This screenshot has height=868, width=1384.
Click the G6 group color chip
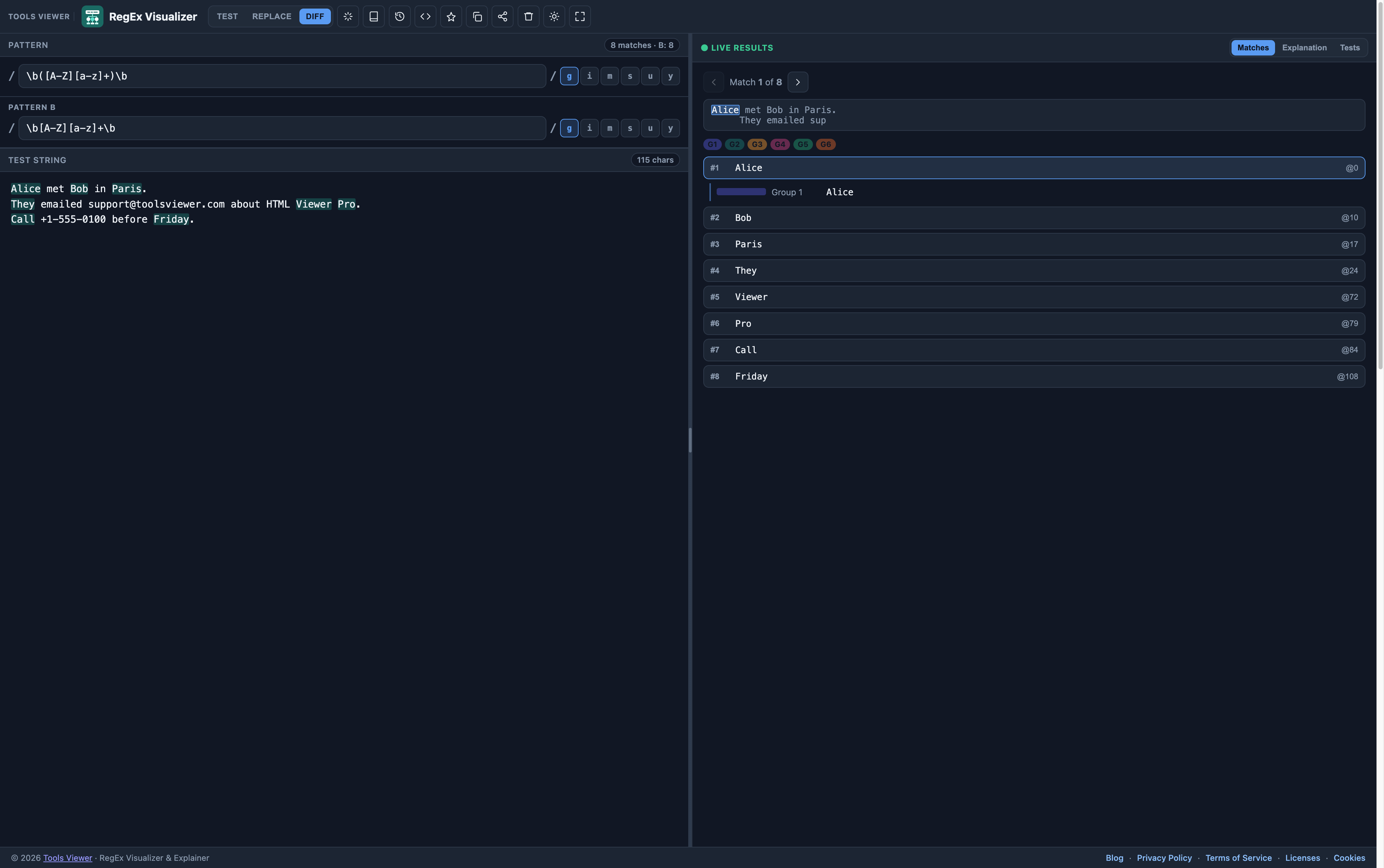[x=826, y=144]
